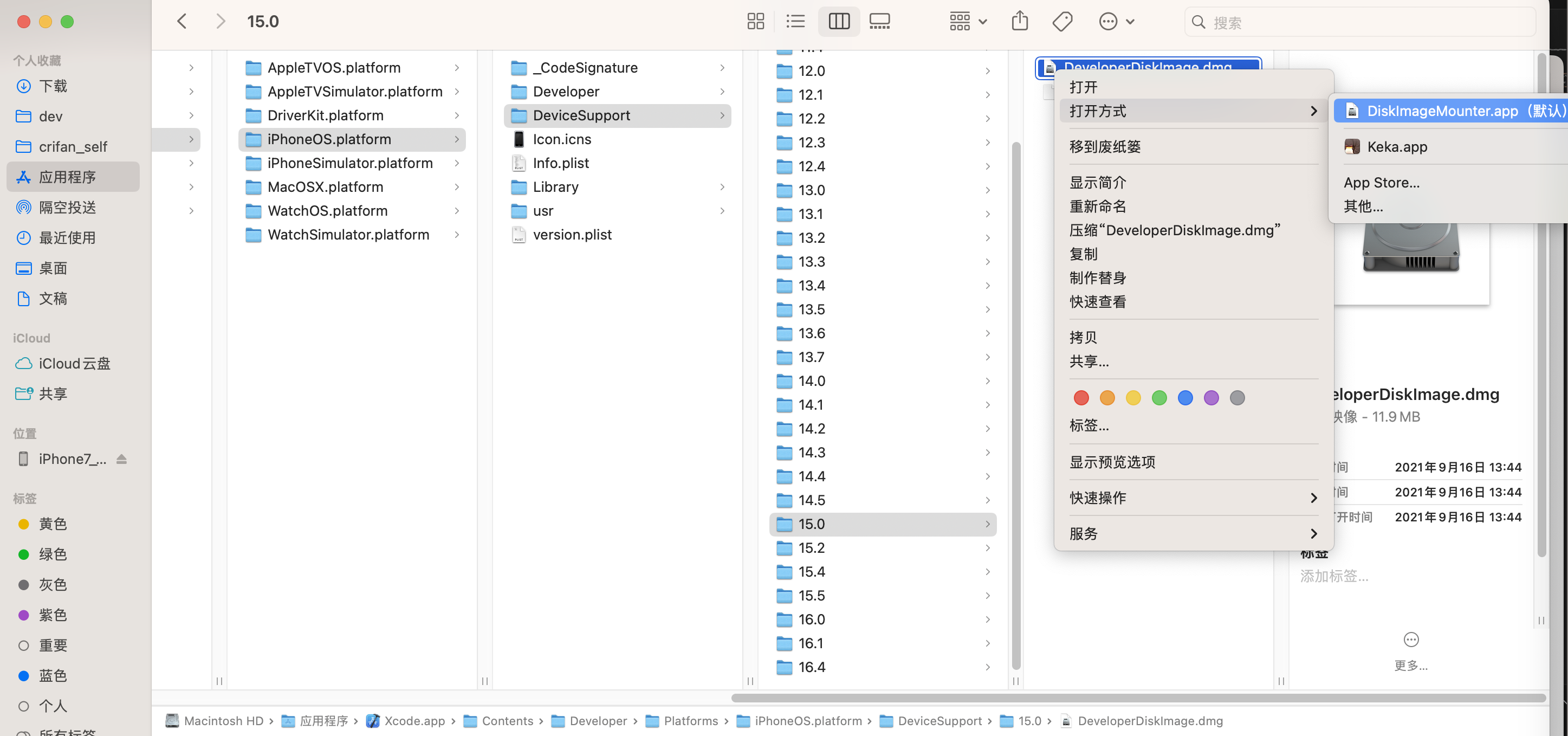This screenshot has width=1568, height=736.
Task: Open 文稿 in the sidebar
Action: pos(73,299)
